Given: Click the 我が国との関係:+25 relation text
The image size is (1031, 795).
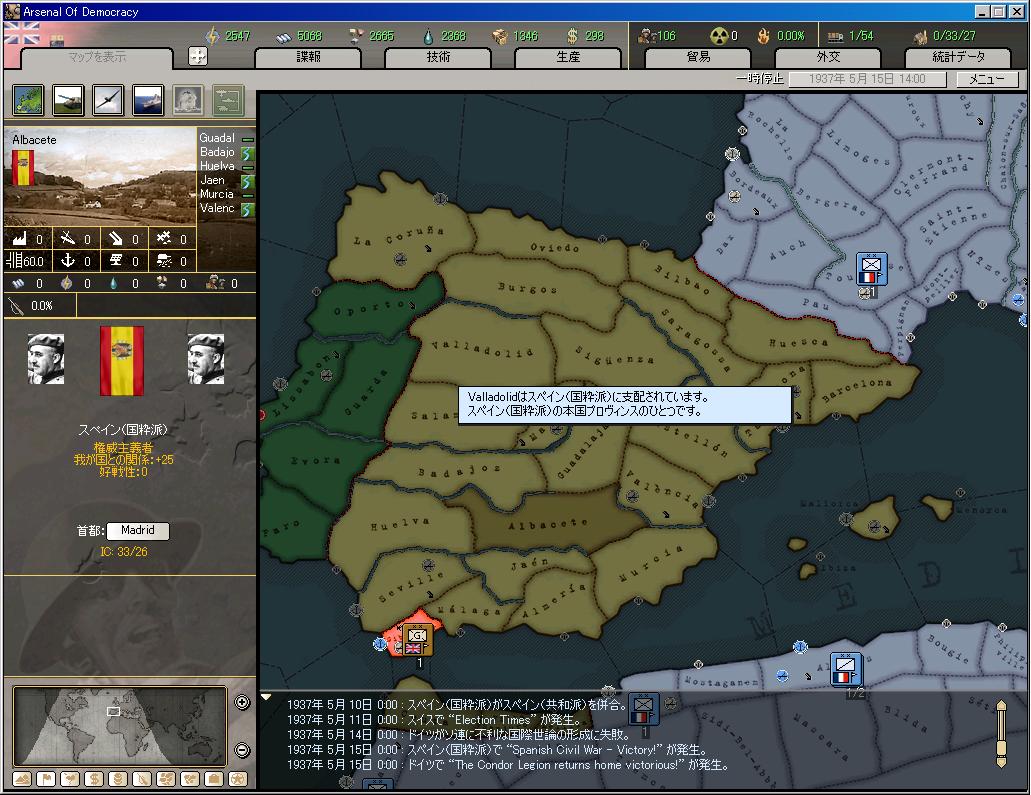Looking at the screenshot, I should (x=124, y=460).
